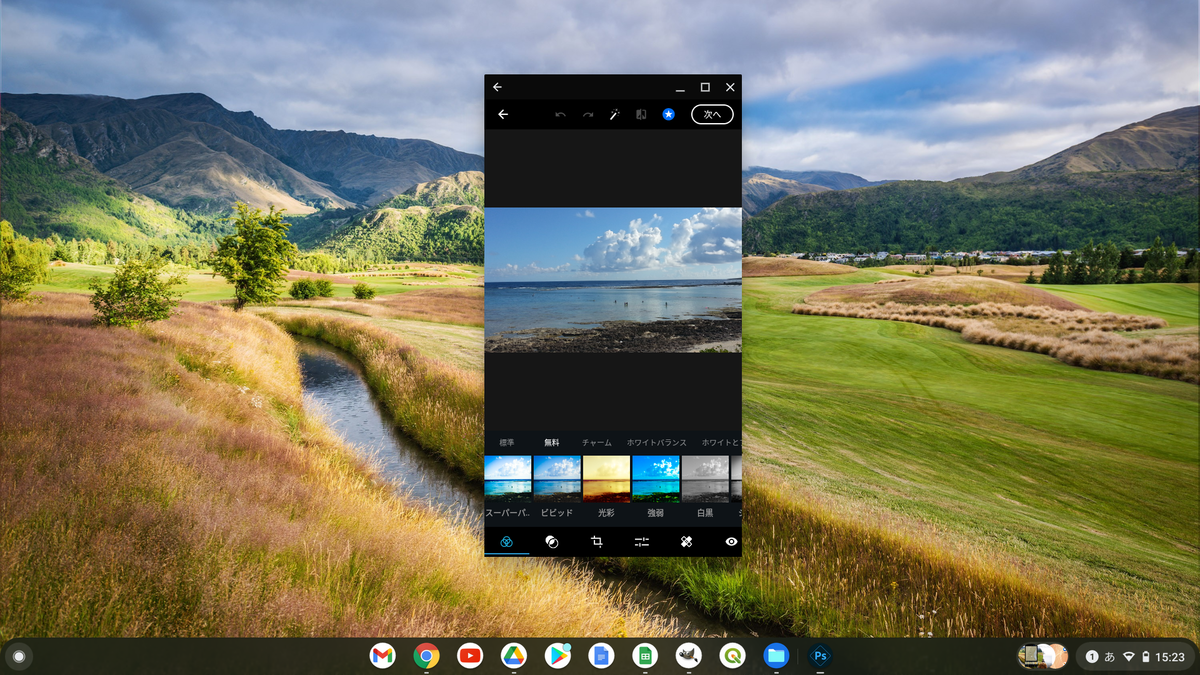Switch to the チャーム filter category

597,442
